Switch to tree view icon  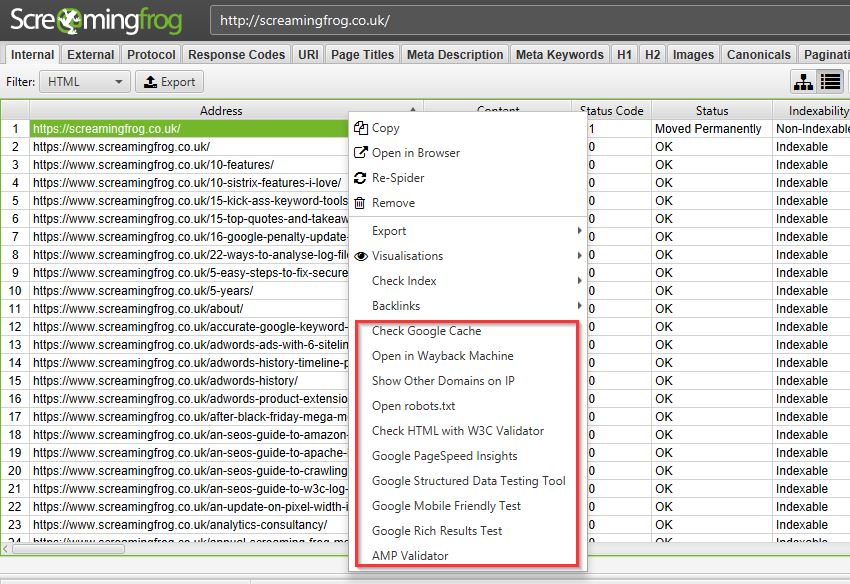click(803, 82)
